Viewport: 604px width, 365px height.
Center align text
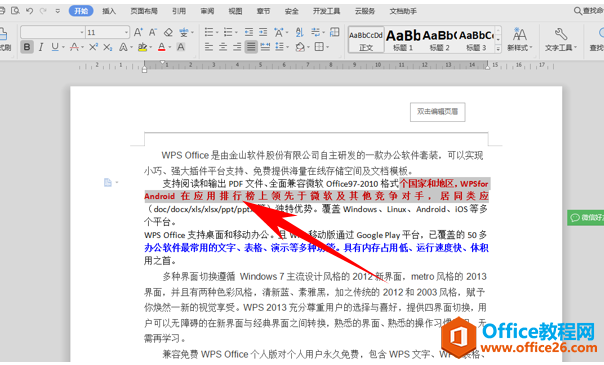point(223,47)
